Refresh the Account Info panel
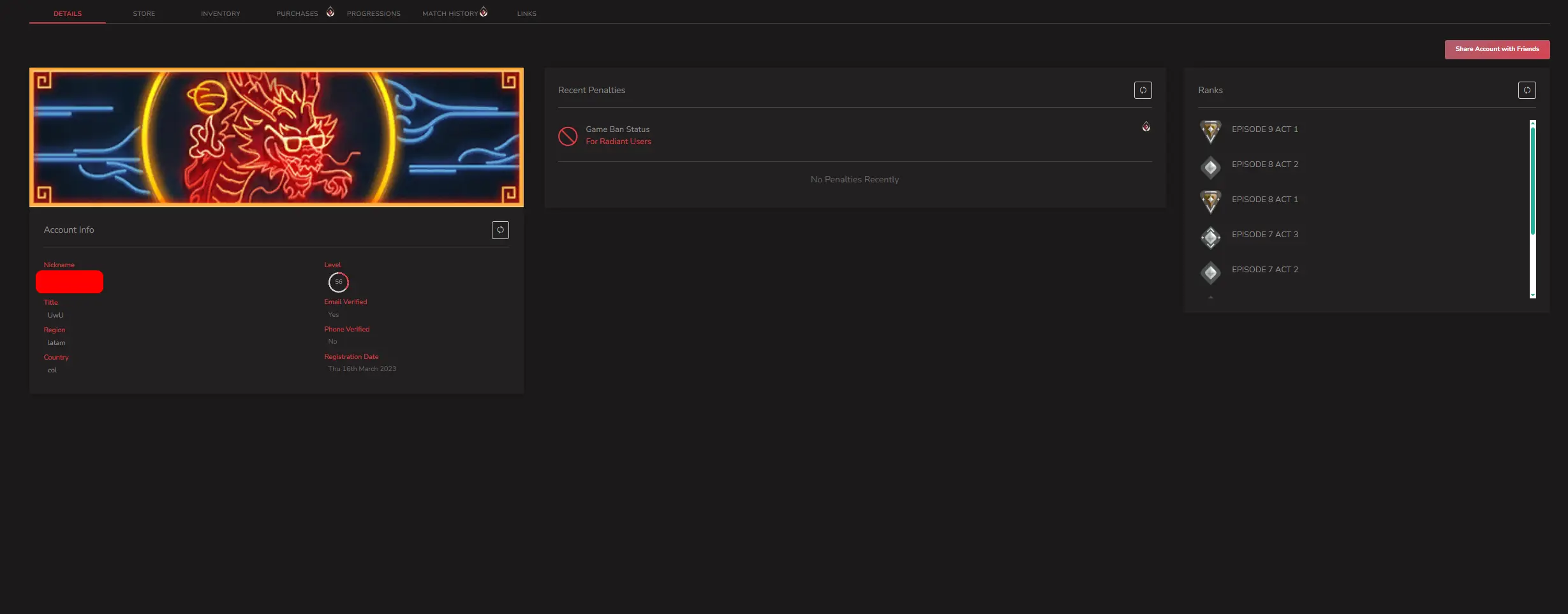 click(500, 230)
